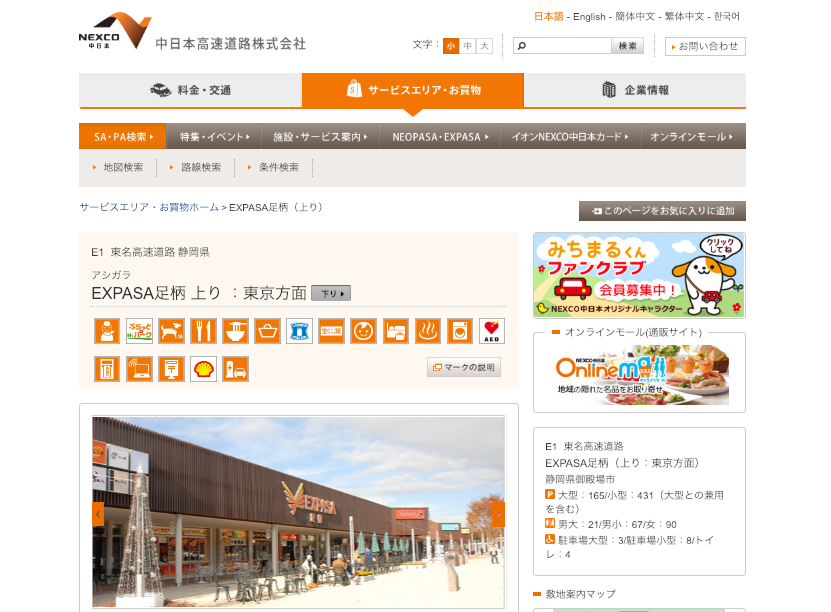Expand the SA・PA検索 menu
This screenshot has height=612, width=831.
[123, 137]
